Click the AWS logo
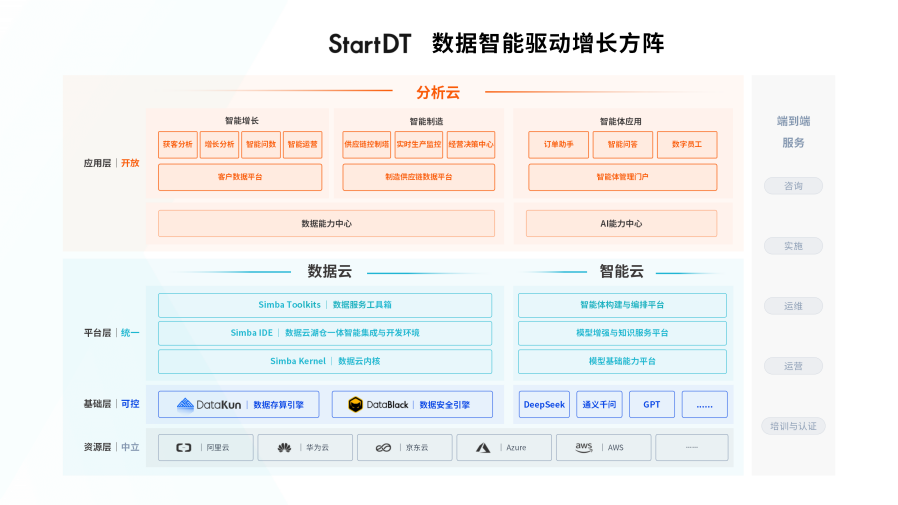This screenshot has width=898, height=505. [584, 447]
